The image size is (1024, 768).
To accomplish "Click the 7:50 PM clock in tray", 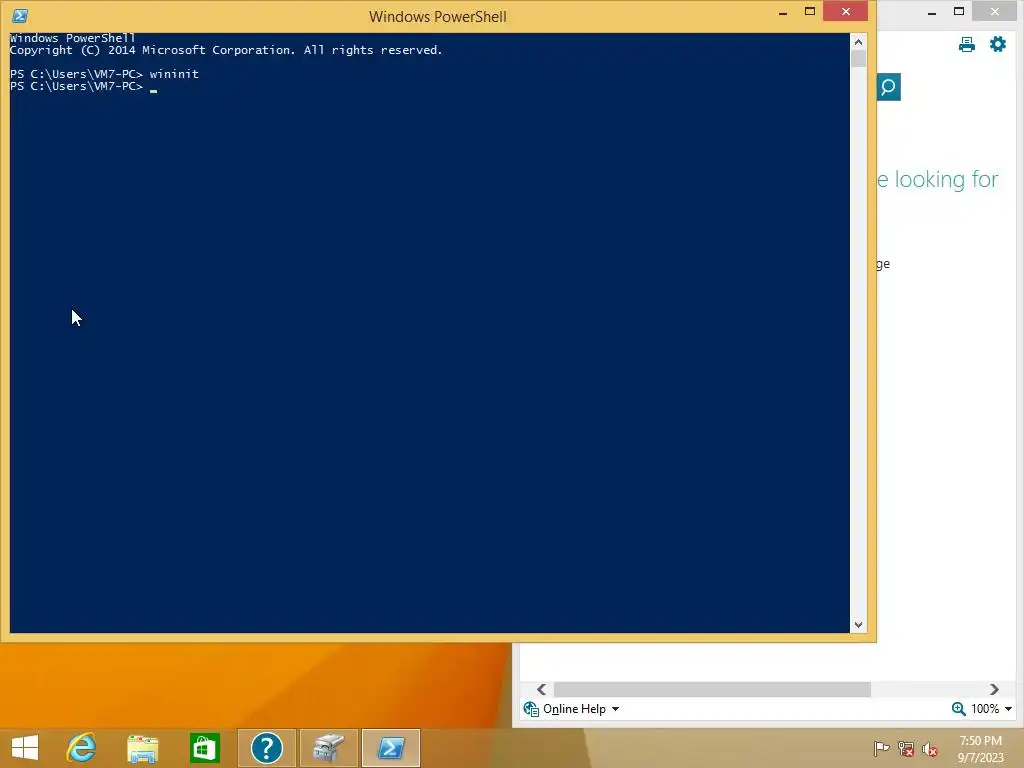I will pos(980,741).
